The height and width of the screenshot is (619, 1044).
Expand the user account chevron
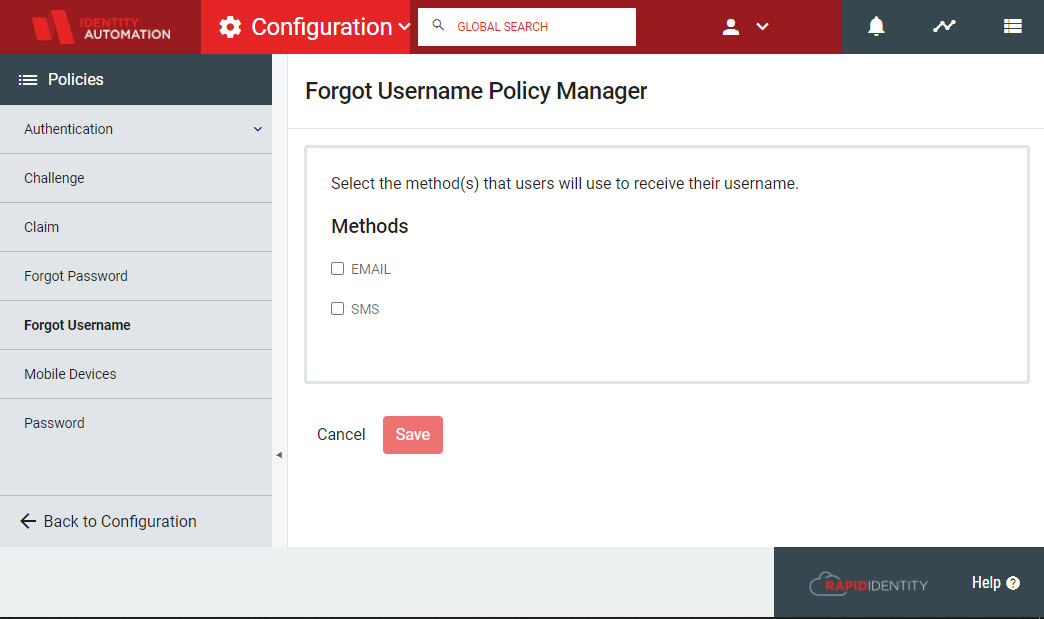pyautogui.click(x=762, y=27)
